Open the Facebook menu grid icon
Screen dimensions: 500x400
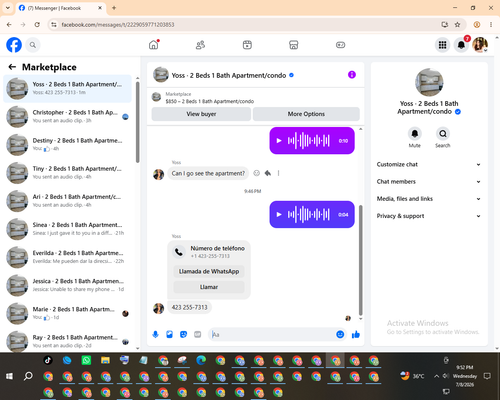click(x=442, y=45)
